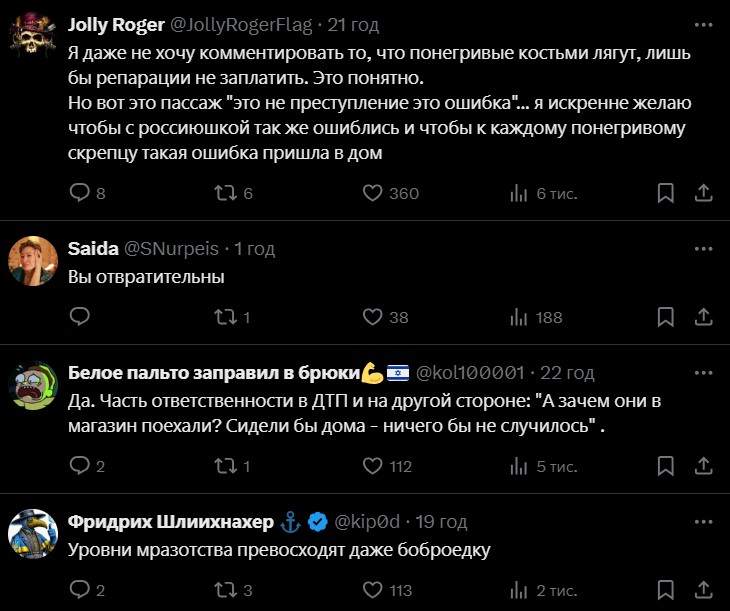Open more options on Фридрих Шлиихнахер's post

(702, 521)
